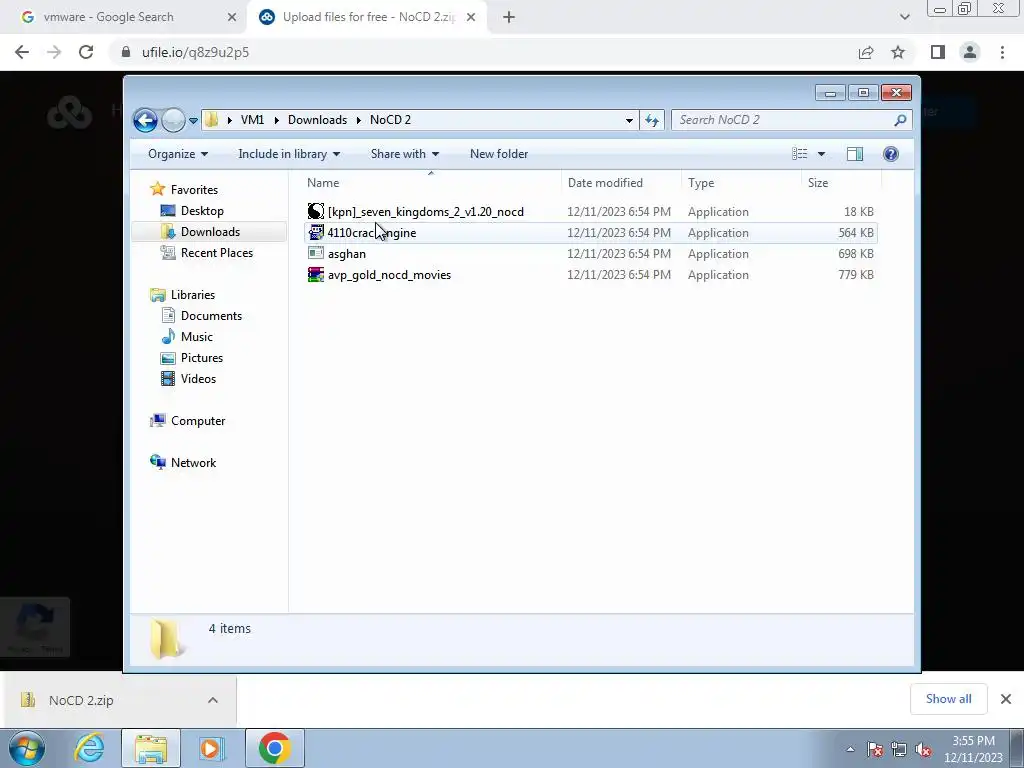Click the seven_kingdoms file icon
Screen dimensions: 1024x768
tap(315, 211)
